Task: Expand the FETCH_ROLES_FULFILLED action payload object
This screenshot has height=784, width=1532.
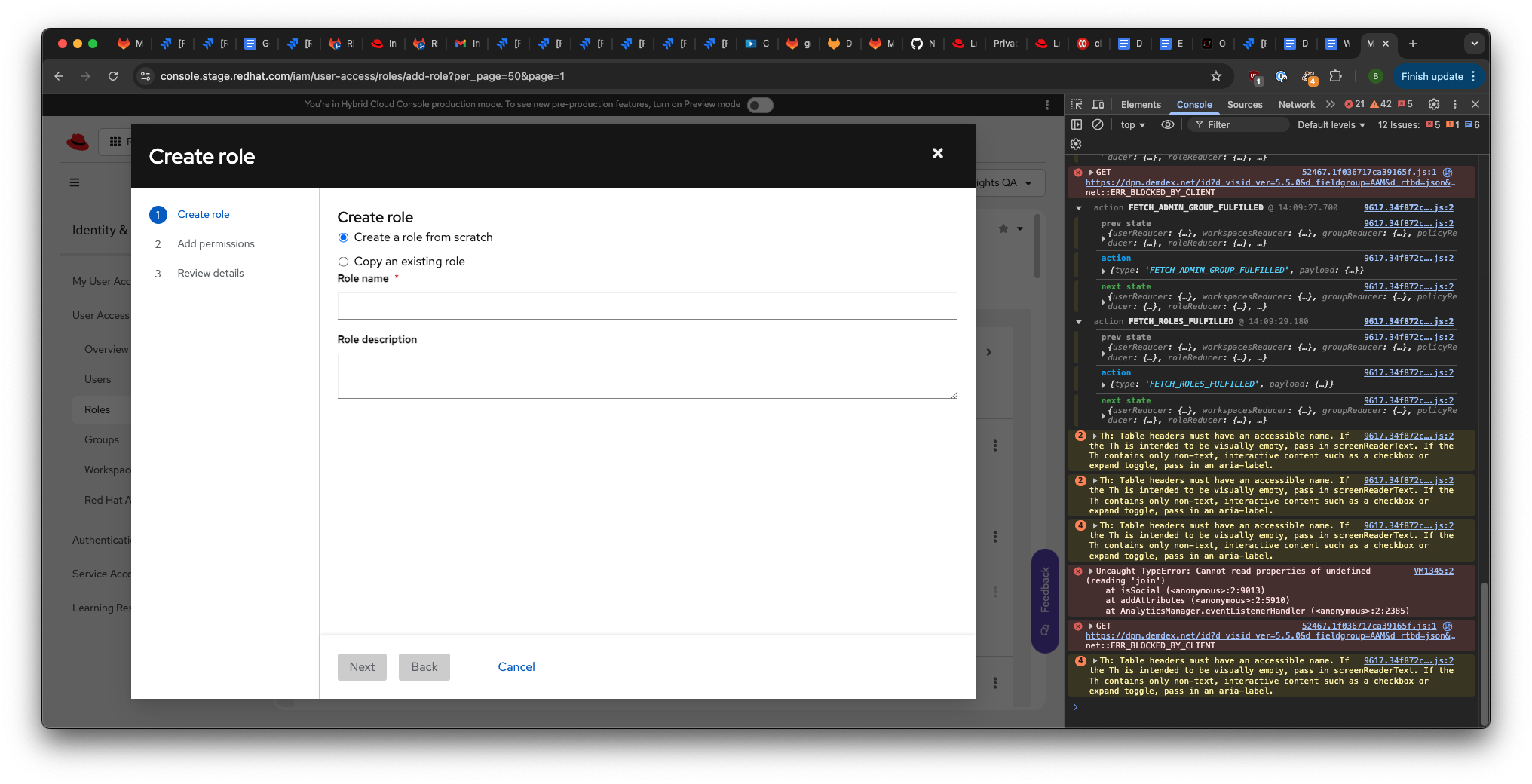Action: click(x=1104, y=384)
